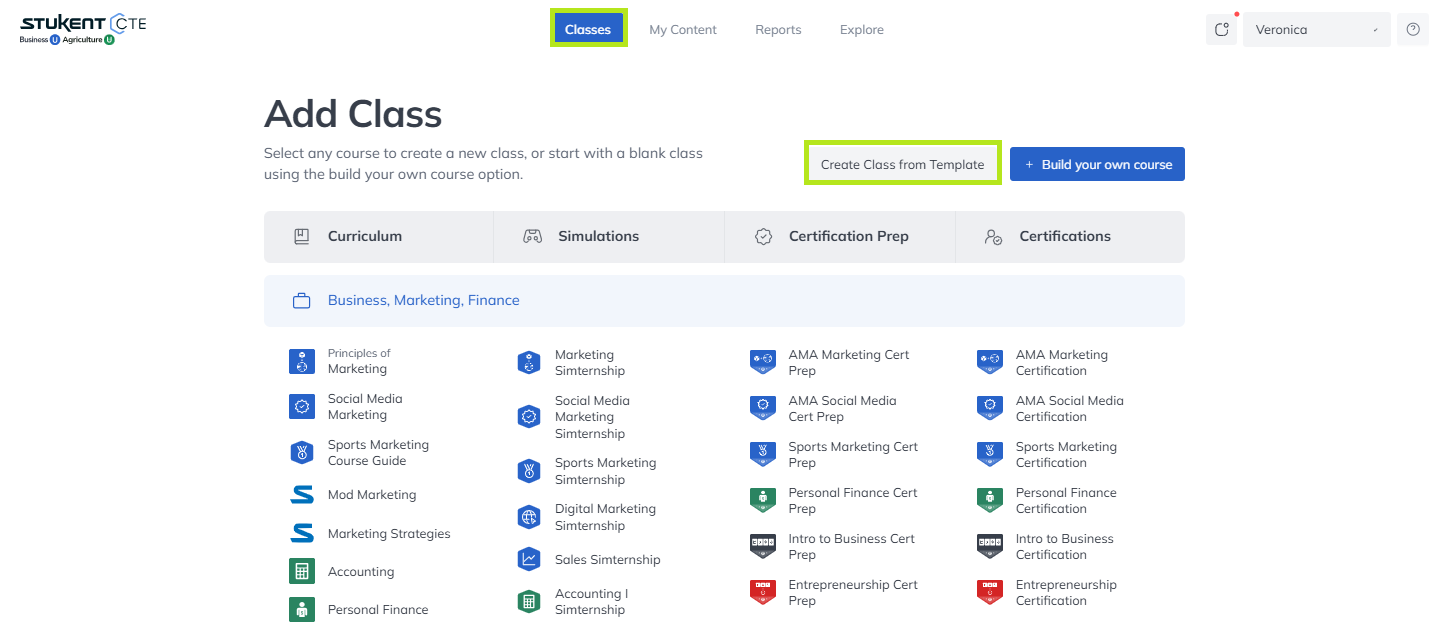Open the Social Media Marketing course link
The height and width of the screenshot is (622, 1447).
364,406
